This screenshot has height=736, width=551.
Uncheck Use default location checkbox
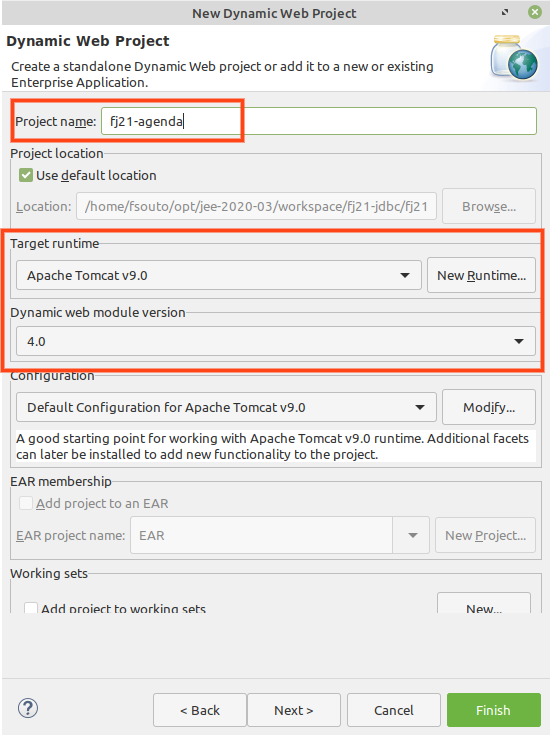tap(26, 176)
